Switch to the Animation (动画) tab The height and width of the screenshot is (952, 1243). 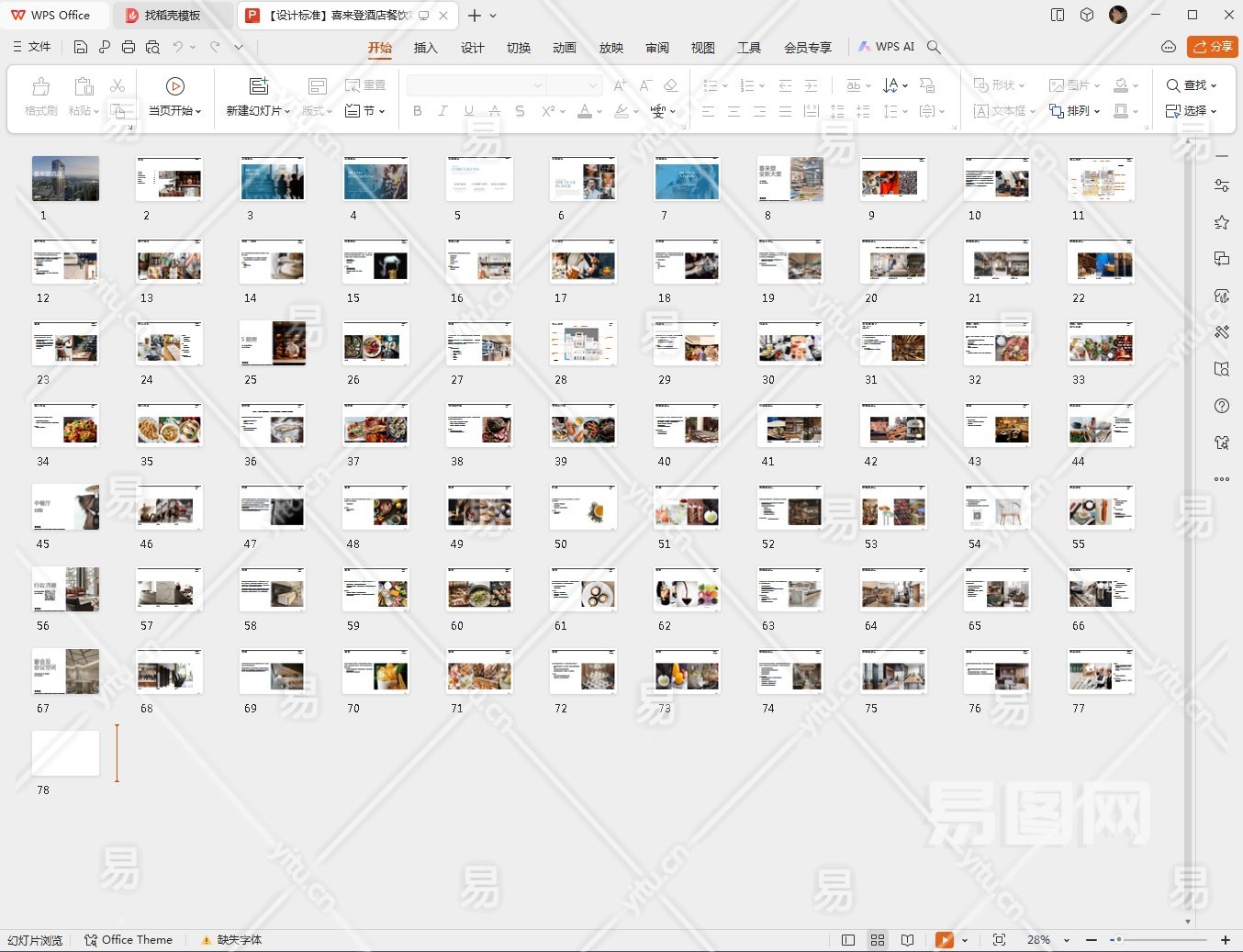point(565,48)
